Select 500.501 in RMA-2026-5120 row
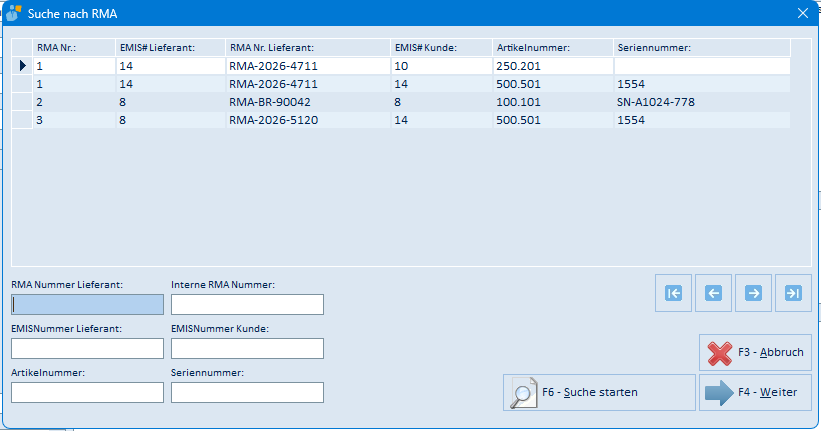 tap(553, 120)
